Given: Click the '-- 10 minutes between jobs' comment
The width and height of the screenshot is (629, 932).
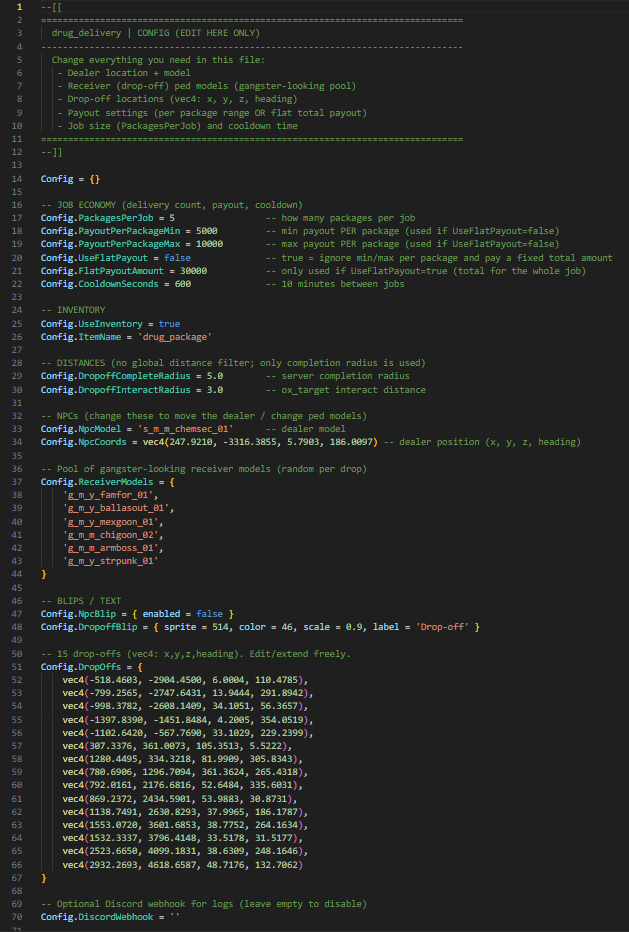Looking at the screenshot, I should click(335, 284).
